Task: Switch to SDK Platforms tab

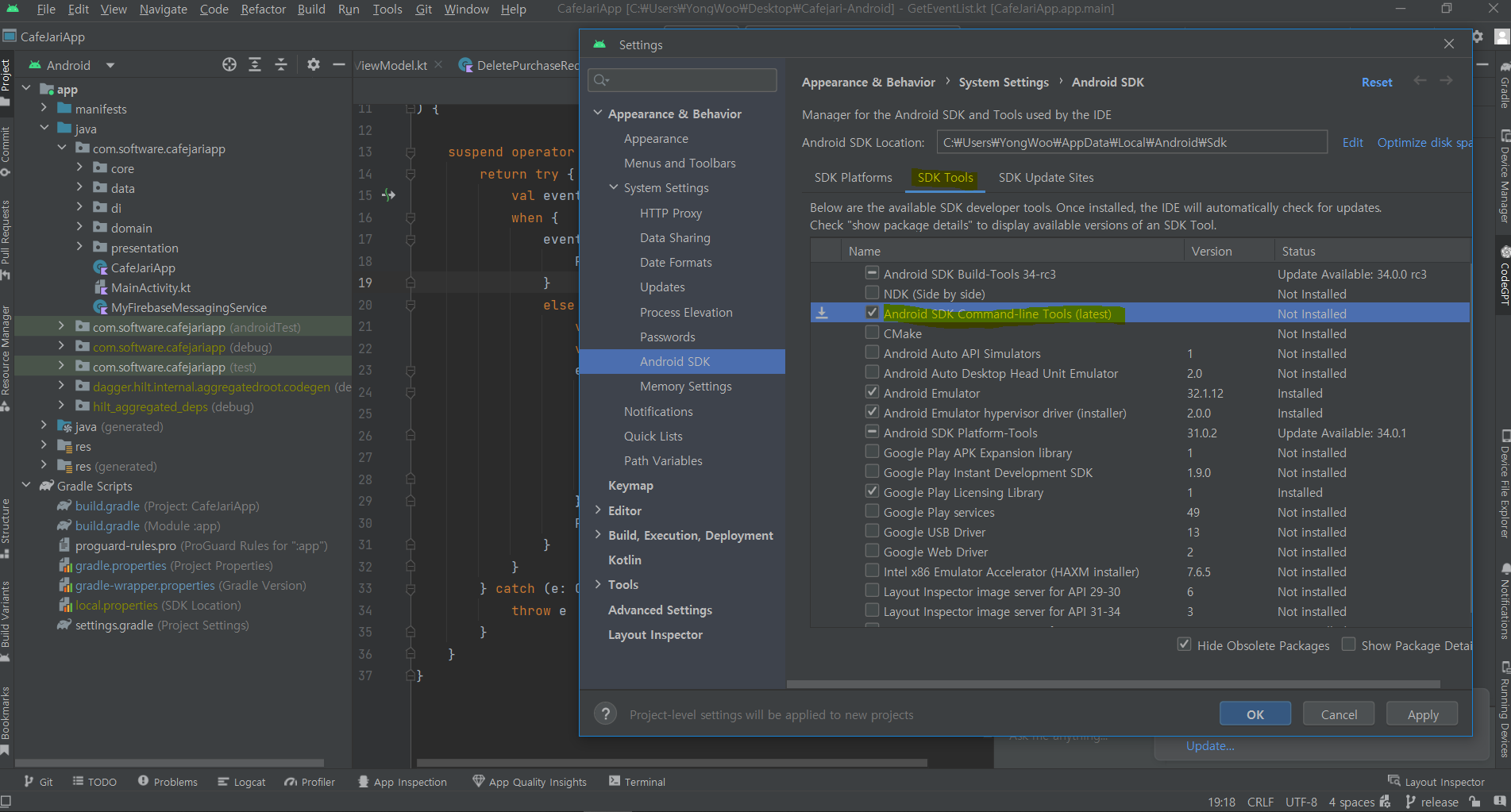Action: 853,178
